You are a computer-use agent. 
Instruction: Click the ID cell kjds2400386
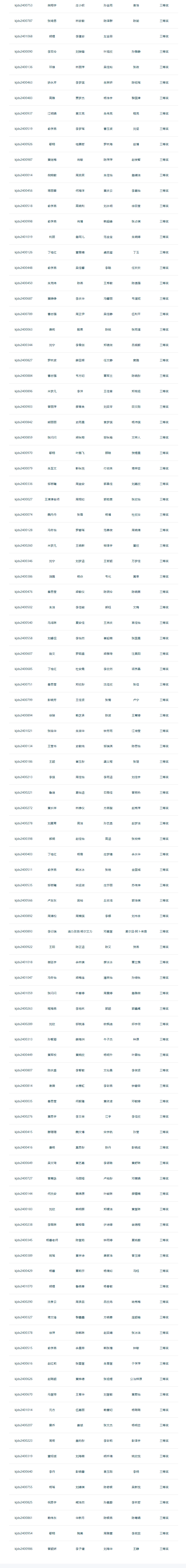tap(23, 577)
